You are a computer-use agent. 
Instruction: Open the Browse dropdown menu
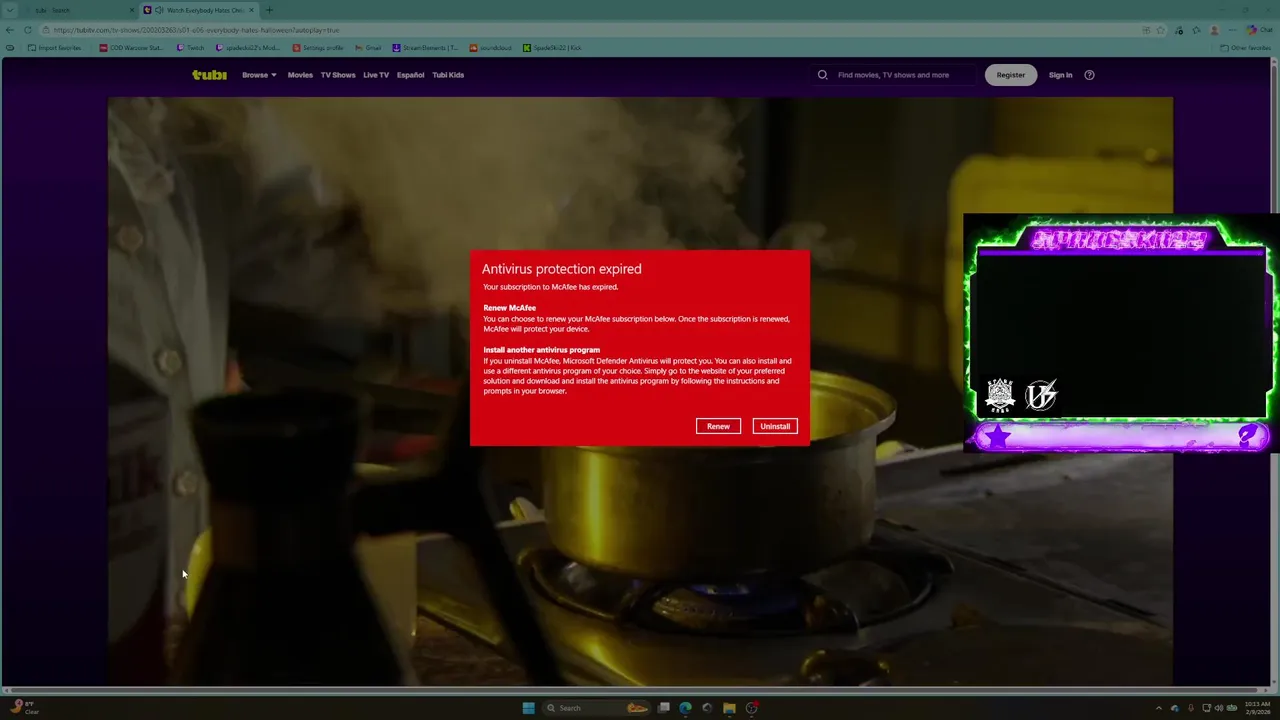pos(259,75)
